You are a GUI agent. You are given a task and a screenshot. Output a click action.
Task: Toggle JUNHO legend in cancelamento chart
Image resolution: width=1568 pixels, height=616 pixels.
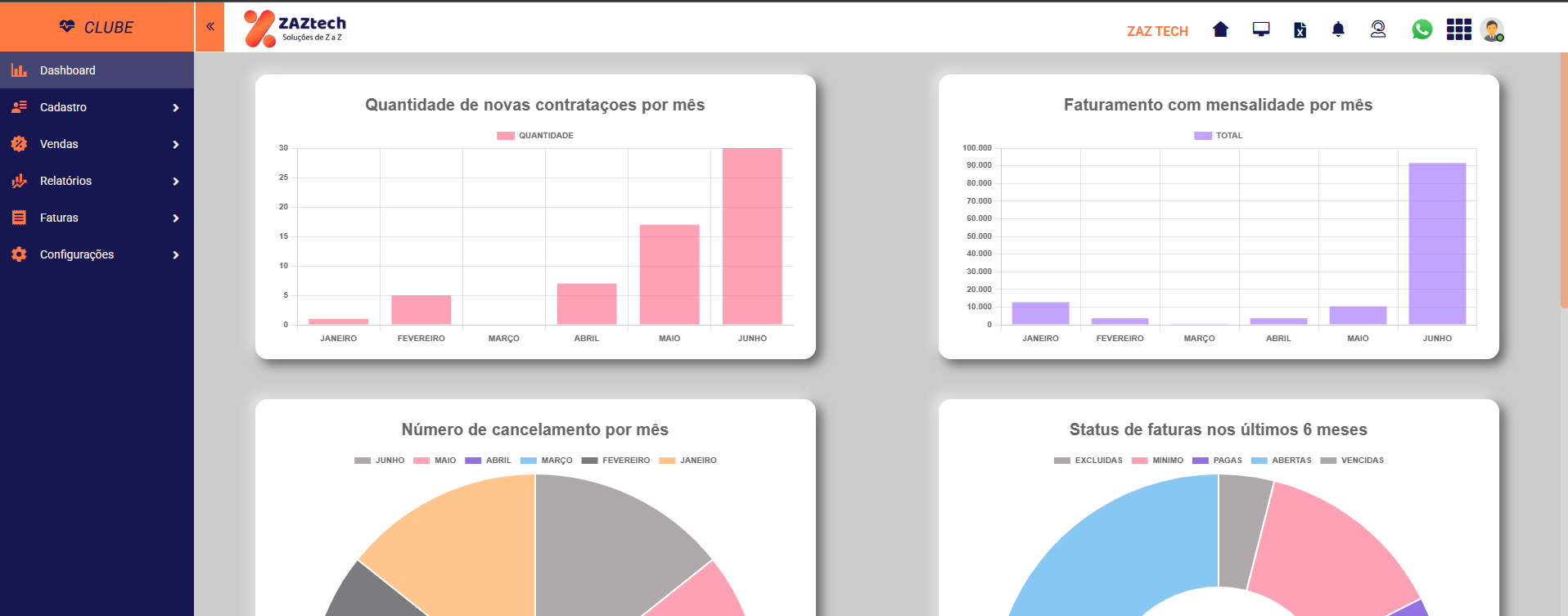(x=379, y=461)
